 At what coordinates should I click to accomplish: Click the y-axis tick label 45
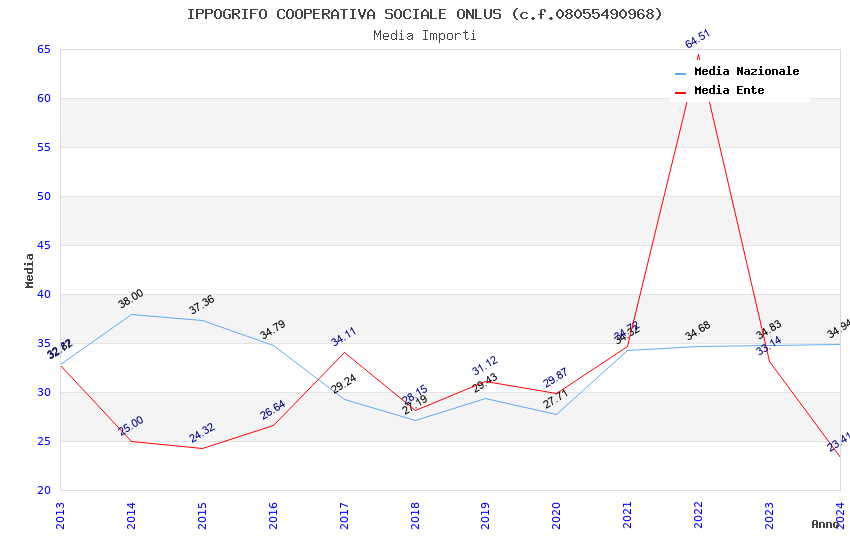tap(44, 245)
